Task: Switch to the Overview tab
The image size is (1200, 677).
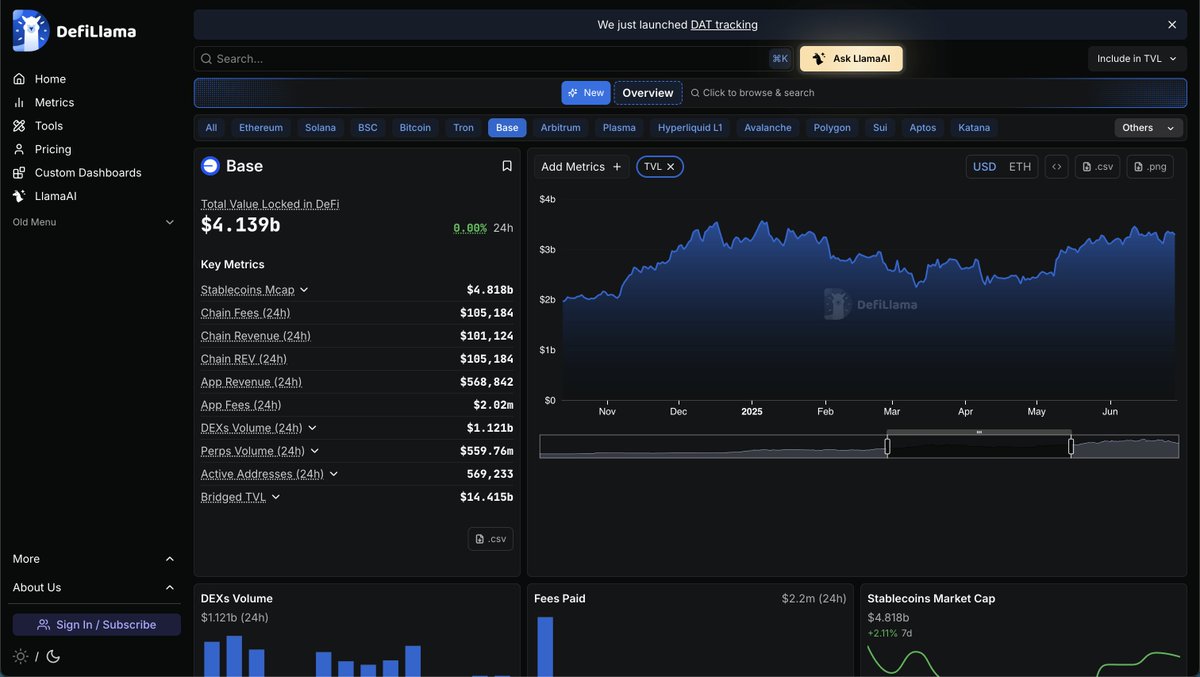Action: click(x=647, y=92)
